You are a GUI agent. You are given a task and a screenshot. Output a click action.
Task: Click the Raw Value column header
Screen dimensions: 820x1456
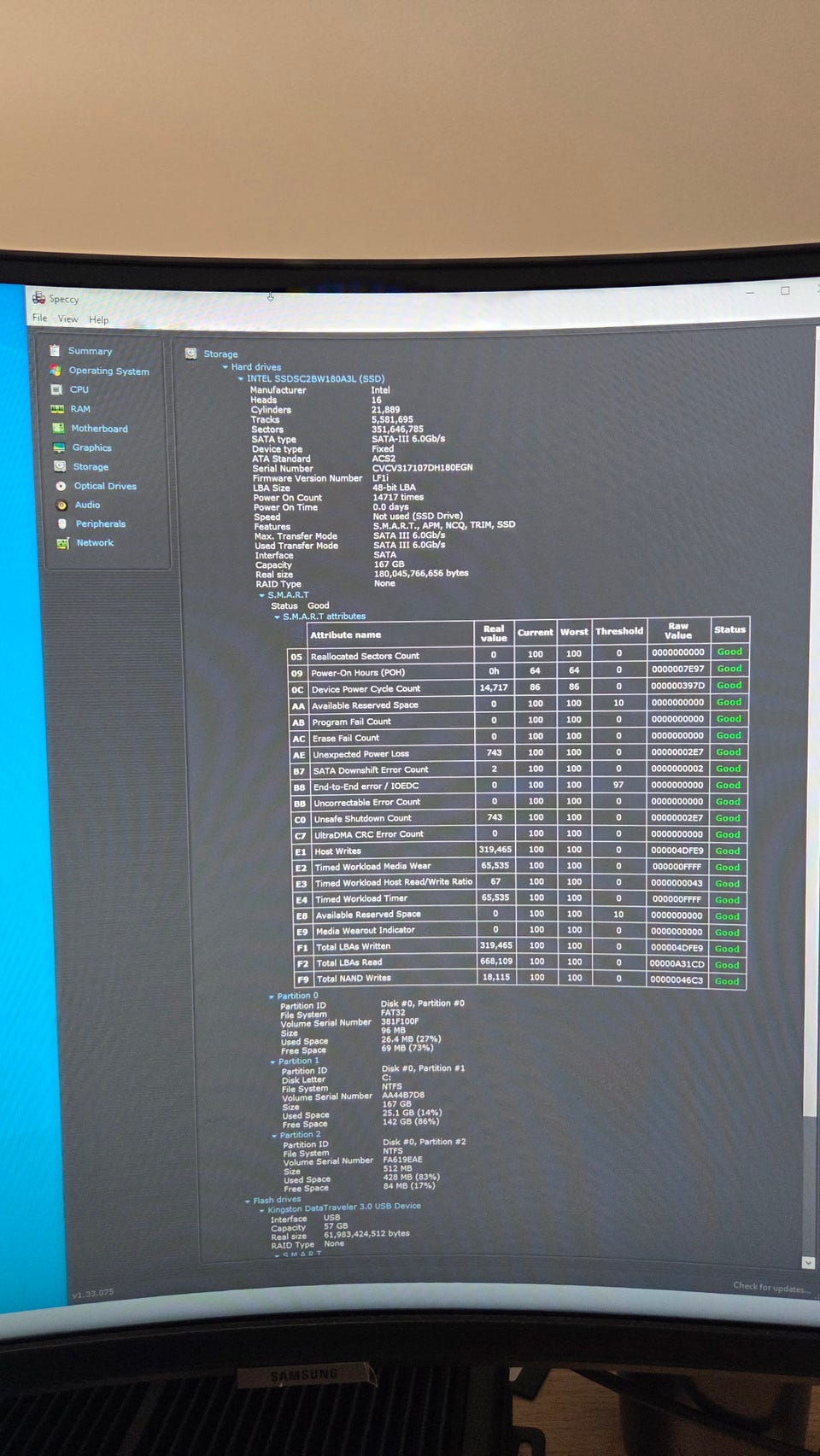coord(678,630)
